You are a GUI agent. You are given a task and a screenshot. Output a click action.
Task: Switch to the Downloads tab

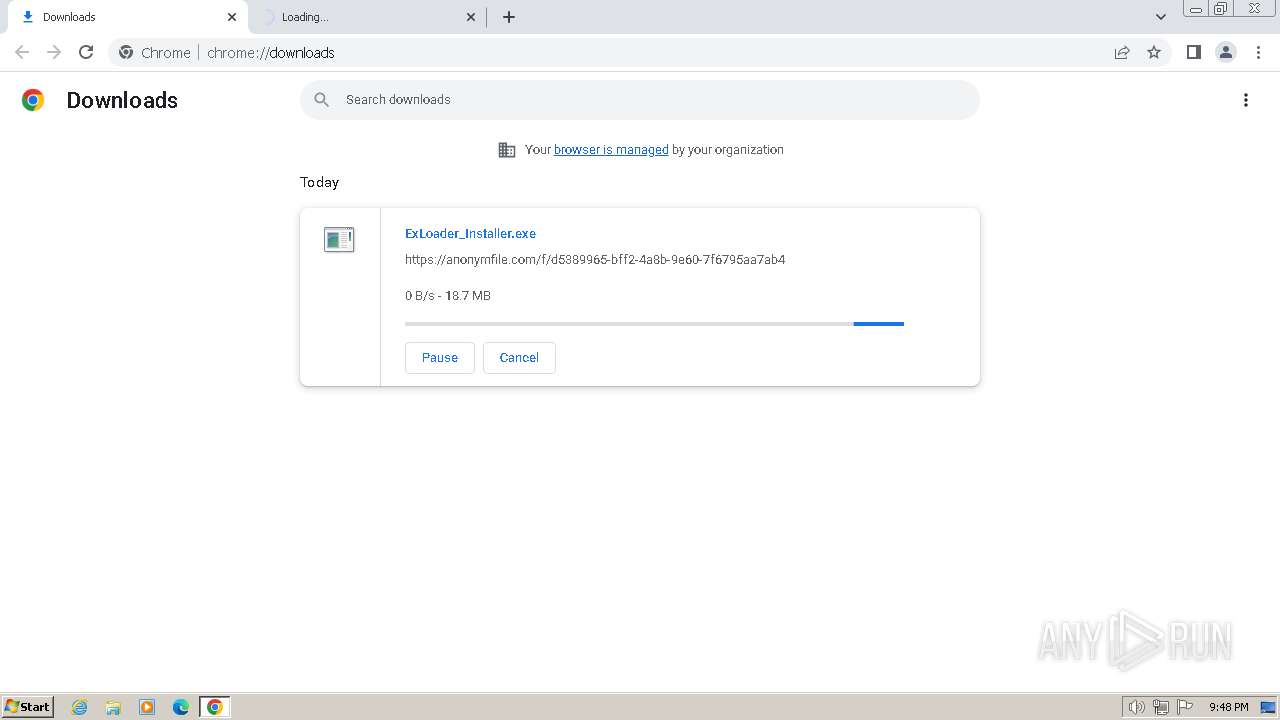128,17
